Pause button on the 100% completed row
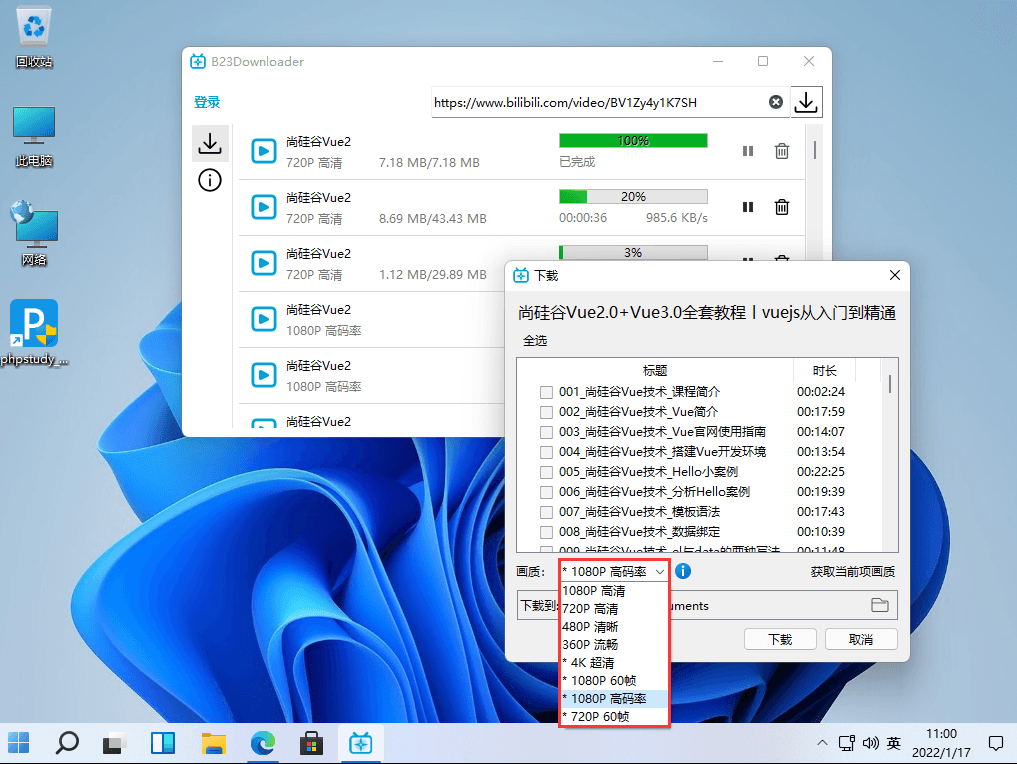This screenshot has width=1017, height=764. 748,151
